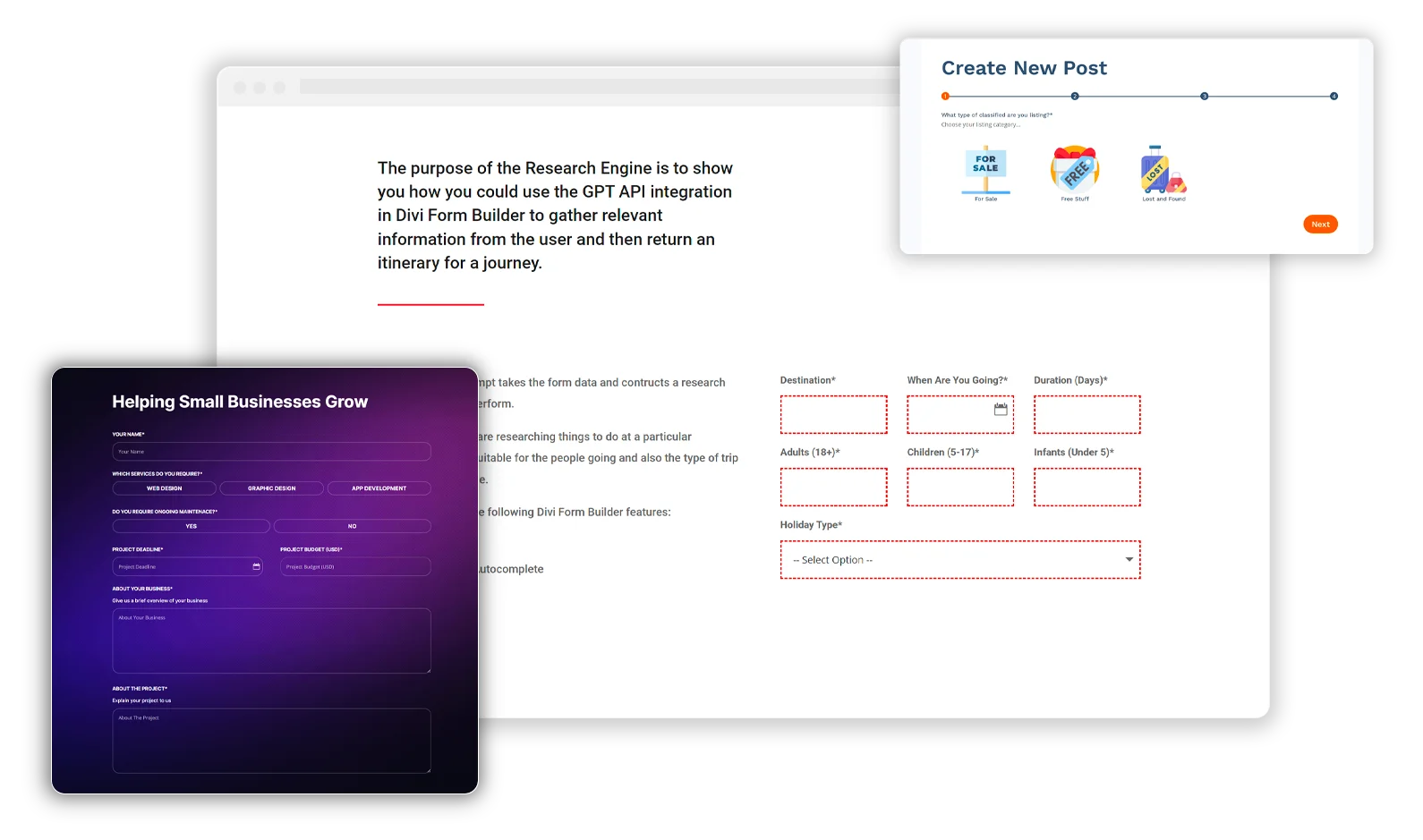
Task: Click 'What type of classified are you listing?' text
Action: pos(997,115)
